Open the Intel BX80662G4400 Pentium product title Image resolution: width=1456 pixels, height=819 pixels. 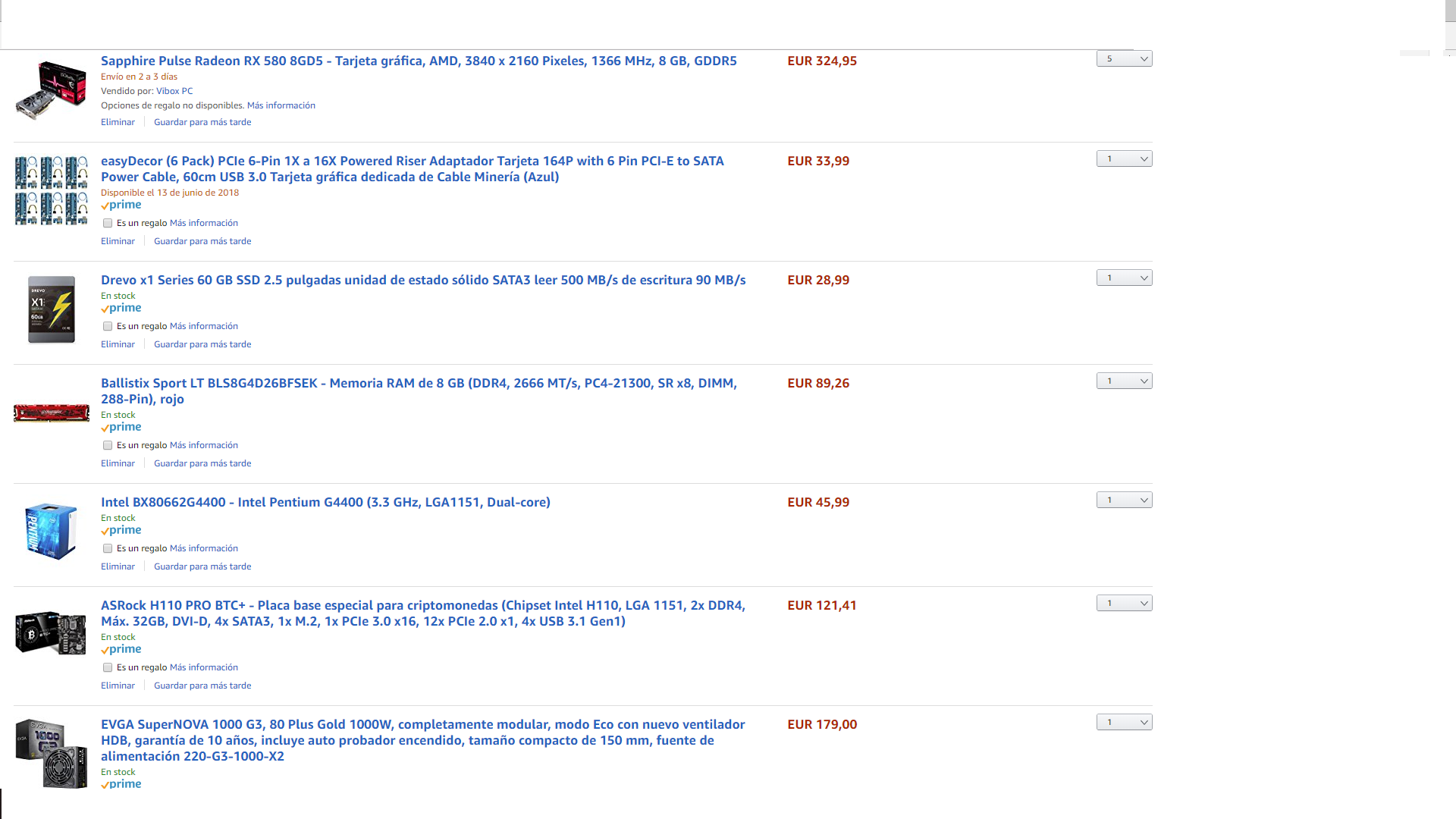point(325,502)
